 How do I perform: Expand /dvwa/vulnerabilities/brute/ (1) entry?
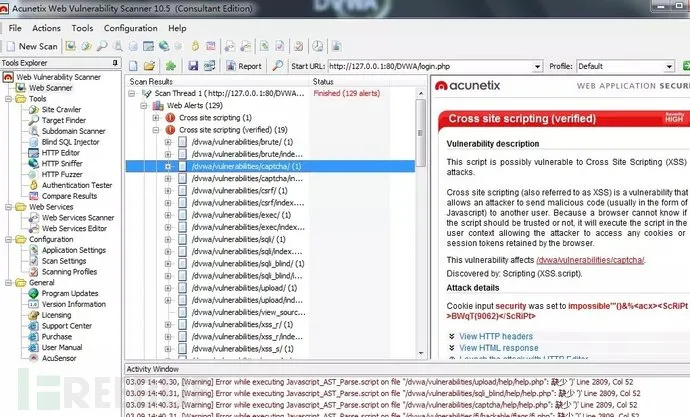click(x=168, y=142)
